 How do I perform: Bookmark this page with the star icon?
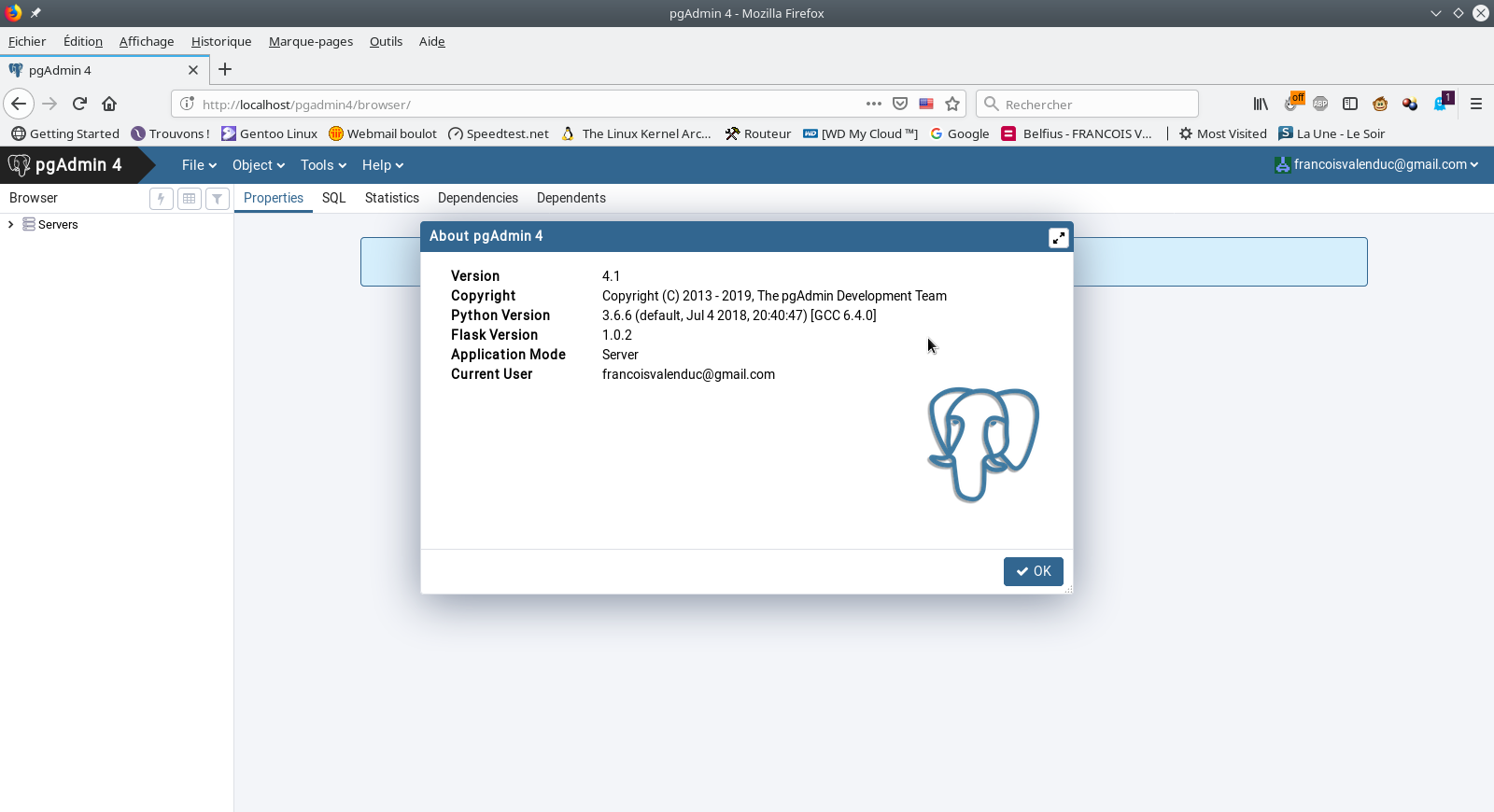coord(952,104)
